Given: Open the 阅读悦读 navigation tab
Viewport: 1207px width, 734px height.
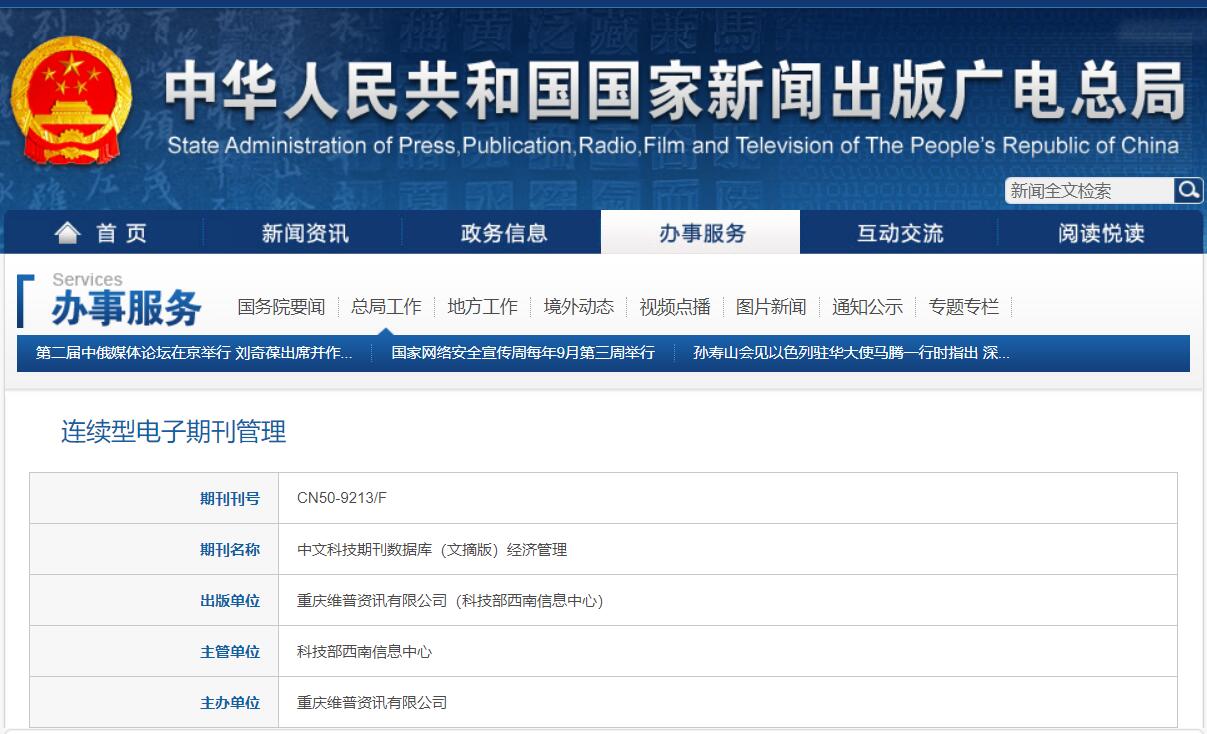Looking at the screenshot, I should [1101, 233].
